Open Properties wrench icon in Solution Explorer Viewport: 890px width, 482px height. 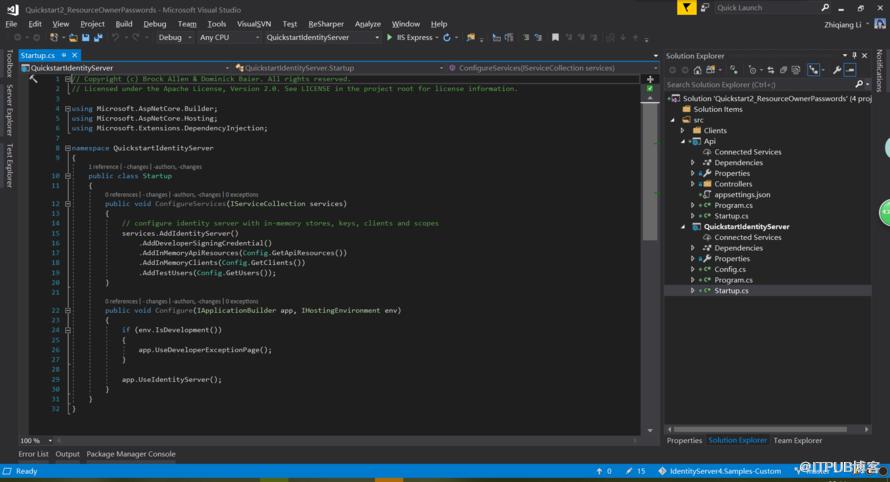pyautogui.click(x=837, y=70)
